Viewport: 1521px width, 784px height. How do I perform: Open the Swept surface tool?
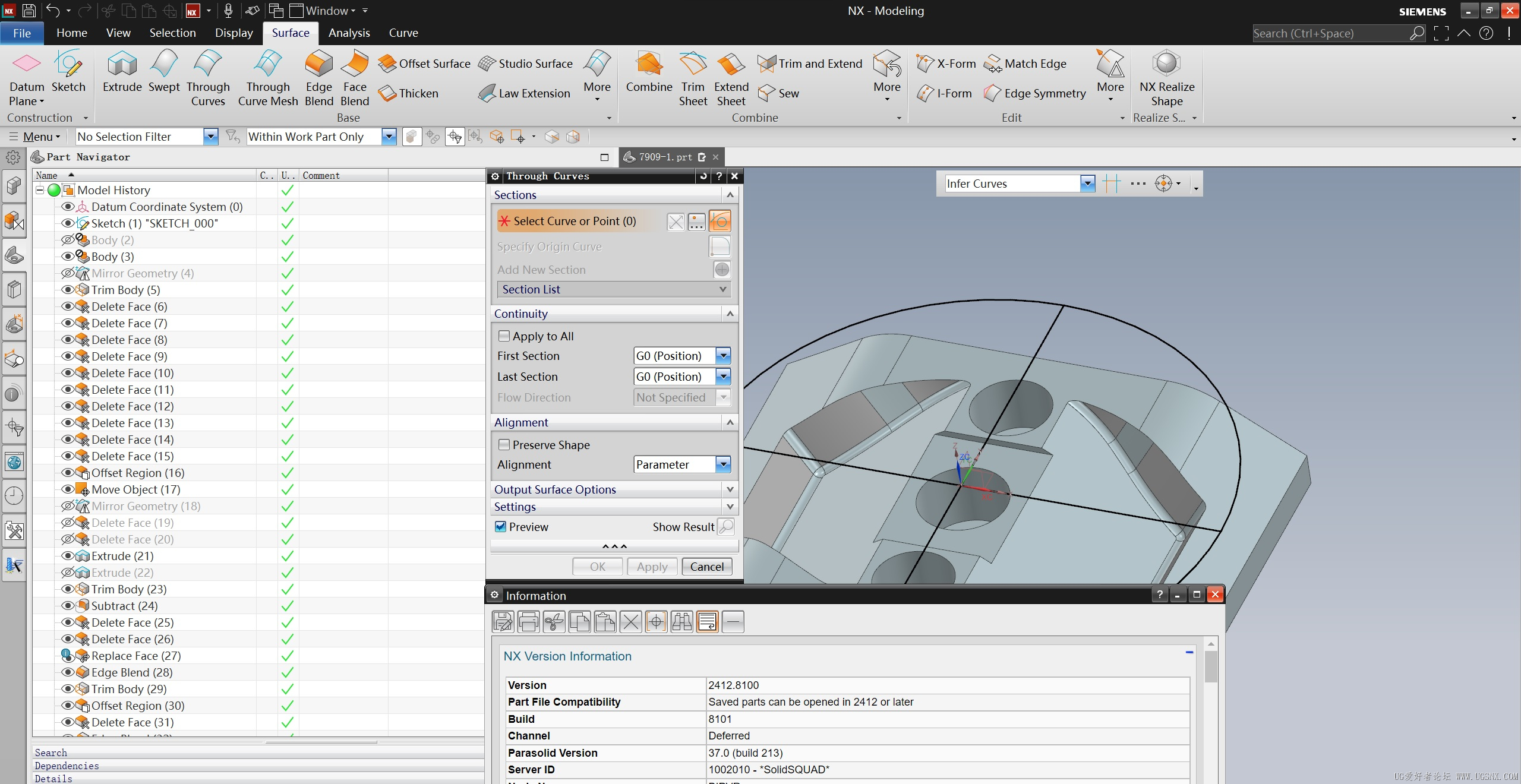coord(164,72)
